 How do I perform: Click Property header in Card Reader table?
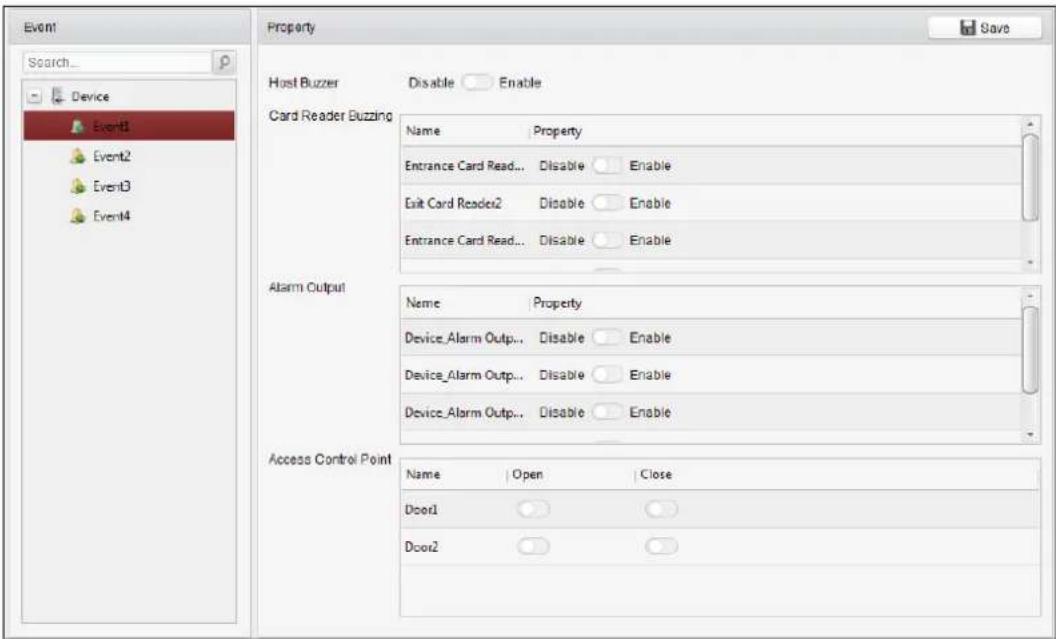[x=558, y=131]
